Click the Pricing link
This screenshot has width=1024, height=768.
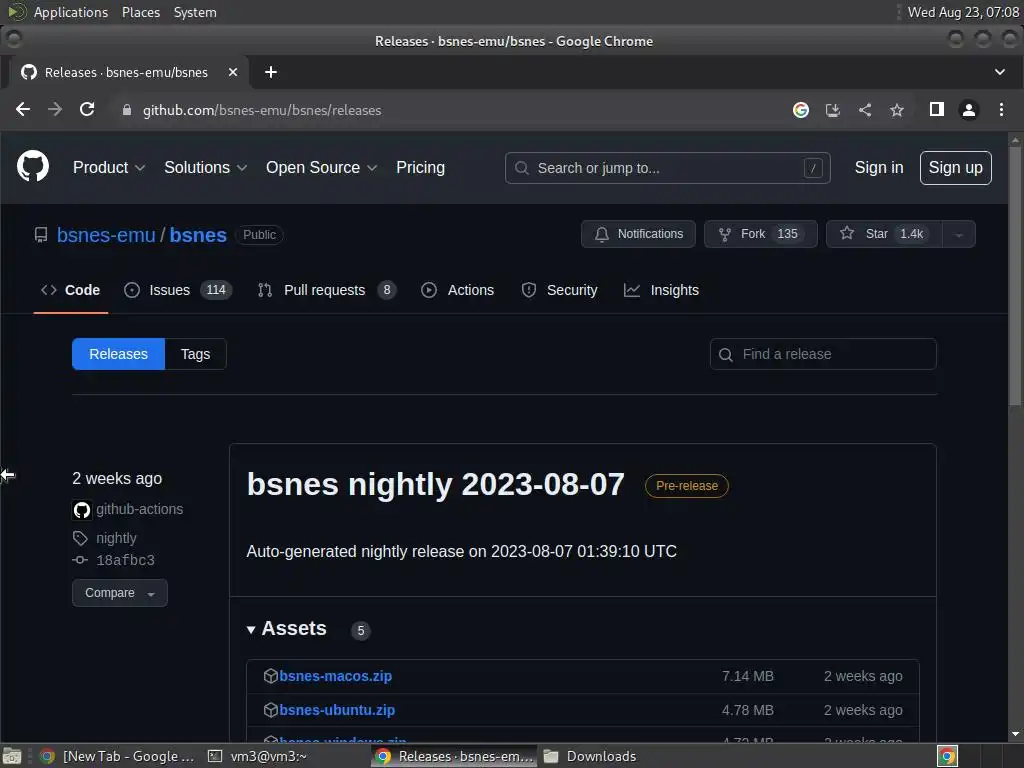tap(421, 168)
